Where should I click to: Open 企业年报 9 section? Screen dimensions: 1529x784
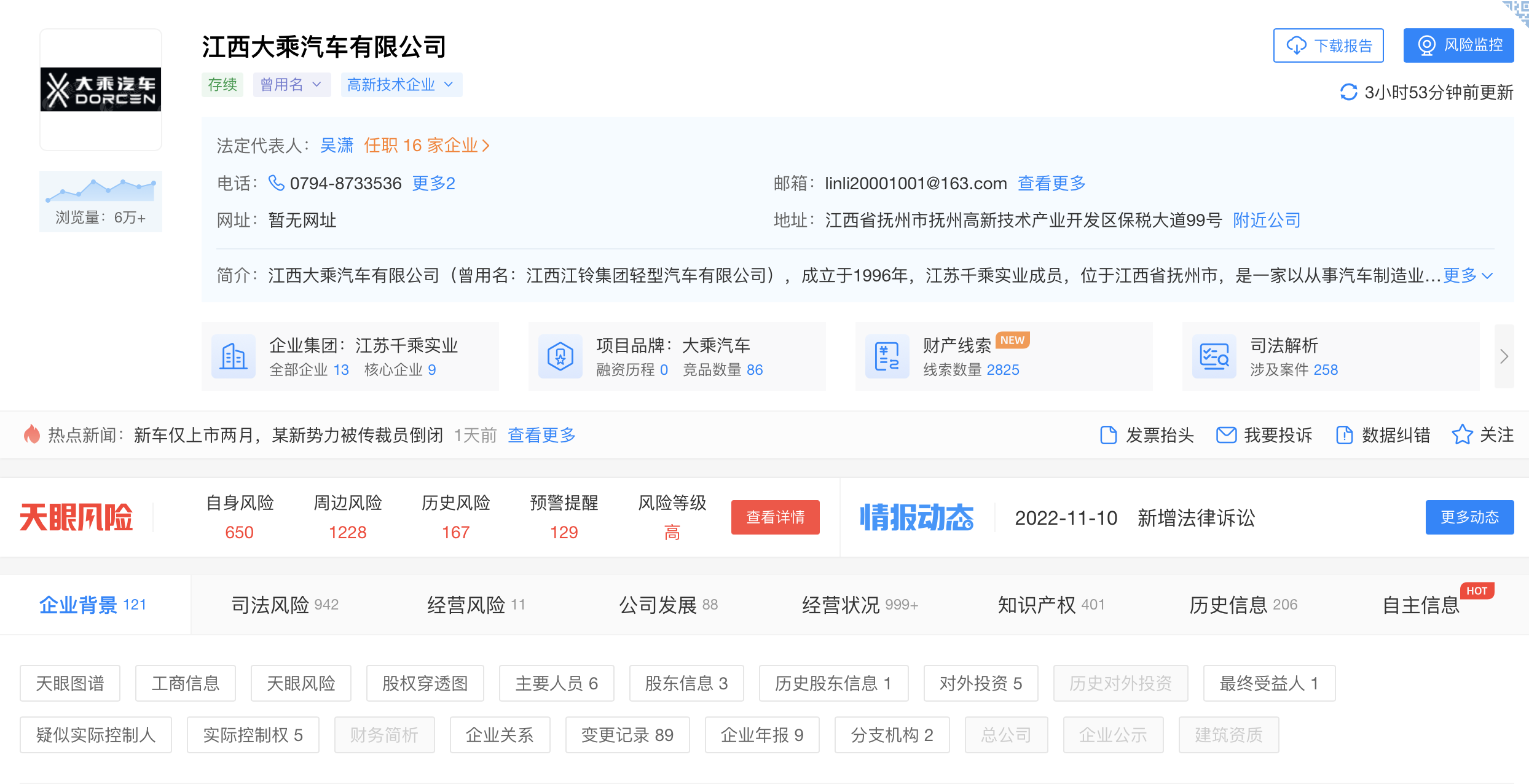[762, 735]
